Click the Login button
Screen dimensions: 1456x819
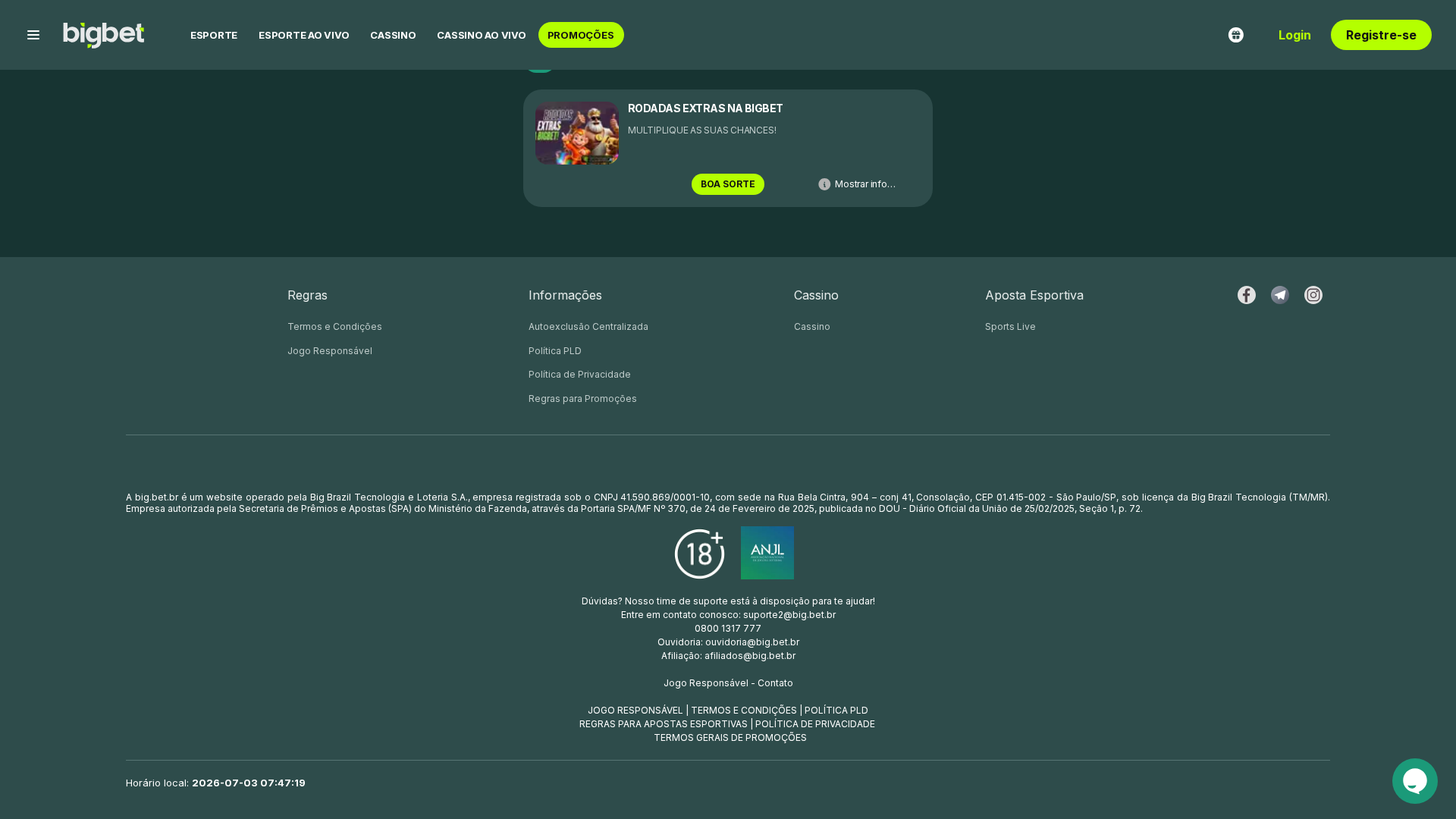point(1294,35)
